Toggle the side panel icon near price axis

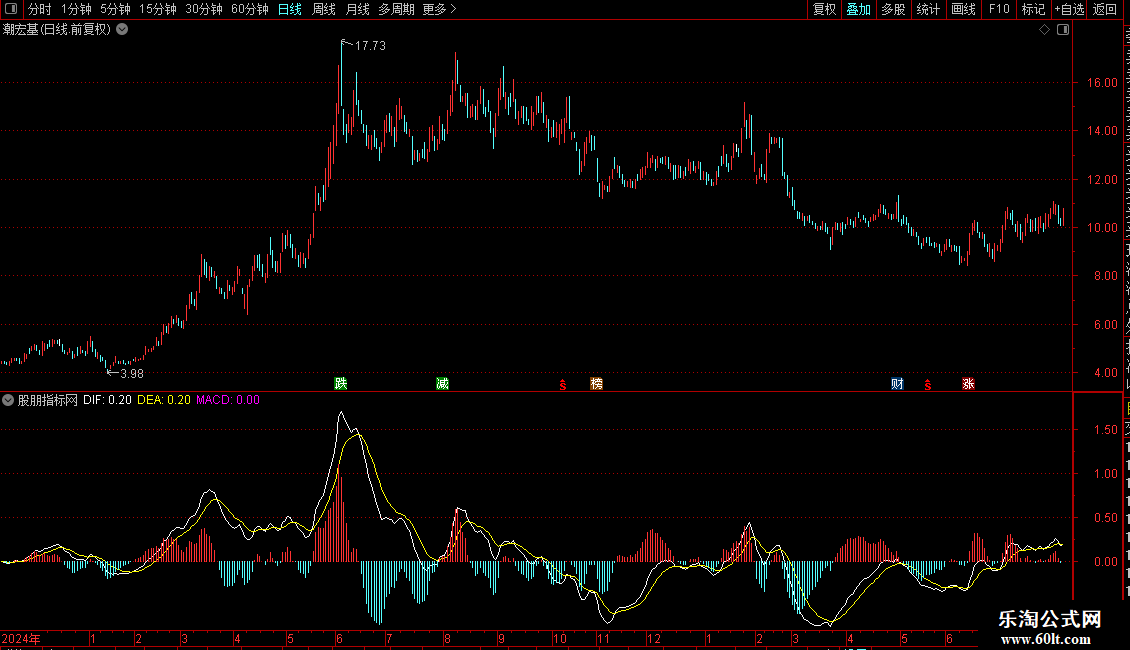[x=1063, y=30]
